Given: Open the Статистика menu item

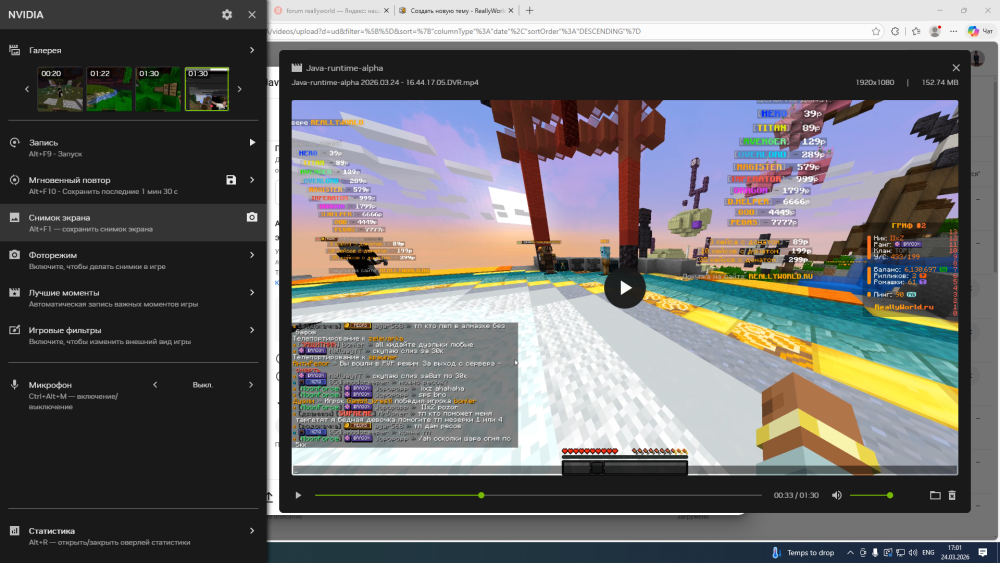Looking at the screenshot, I should (252, 531).
